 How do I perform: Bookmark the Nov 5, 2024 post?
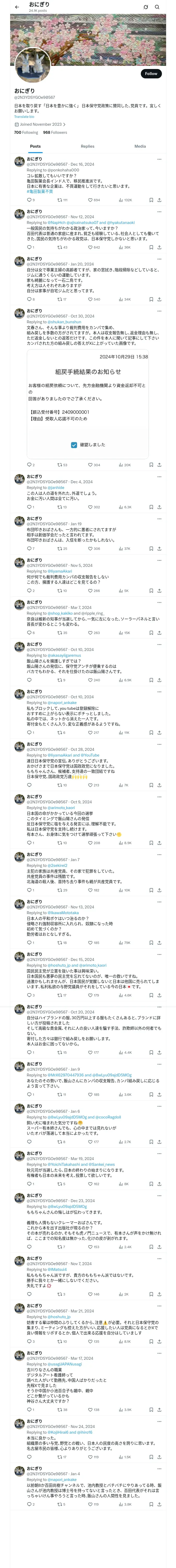[x=151, y=590]
